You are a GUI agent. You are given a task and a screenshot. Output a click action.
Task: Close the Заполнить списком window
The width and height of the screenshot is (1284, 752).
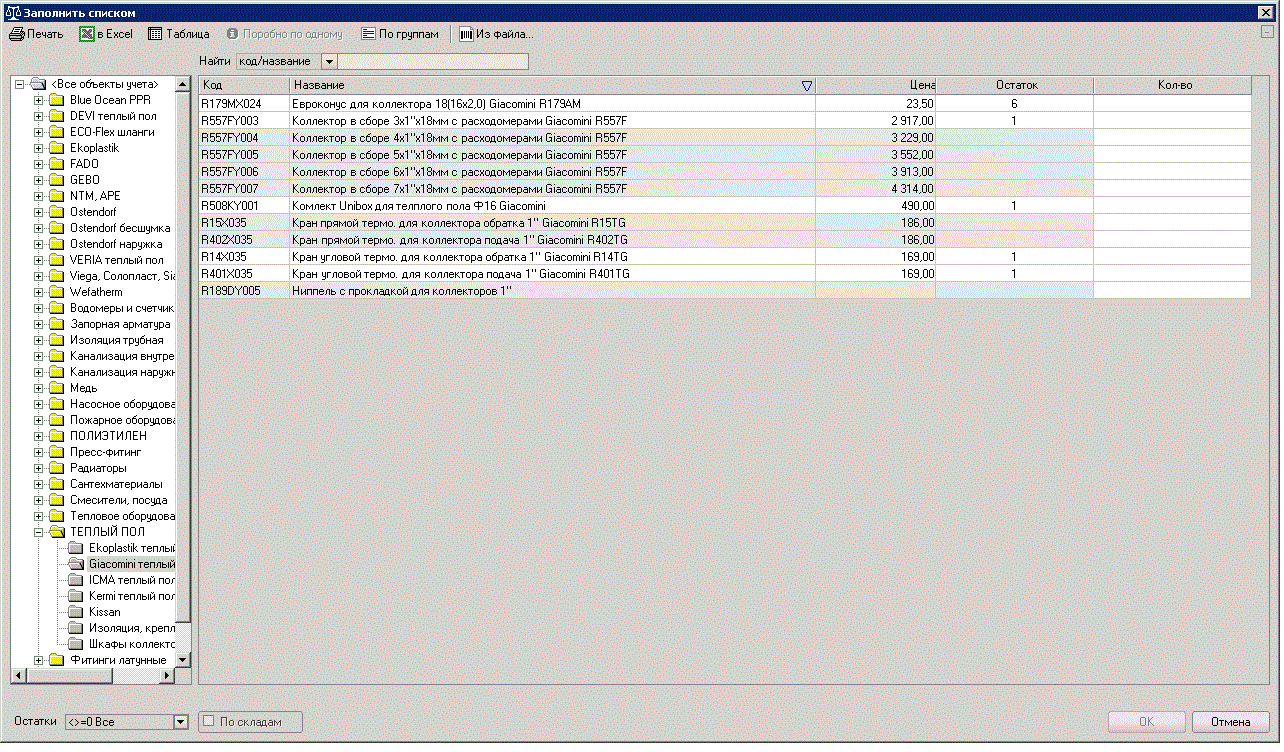[x=1264, y=11]
